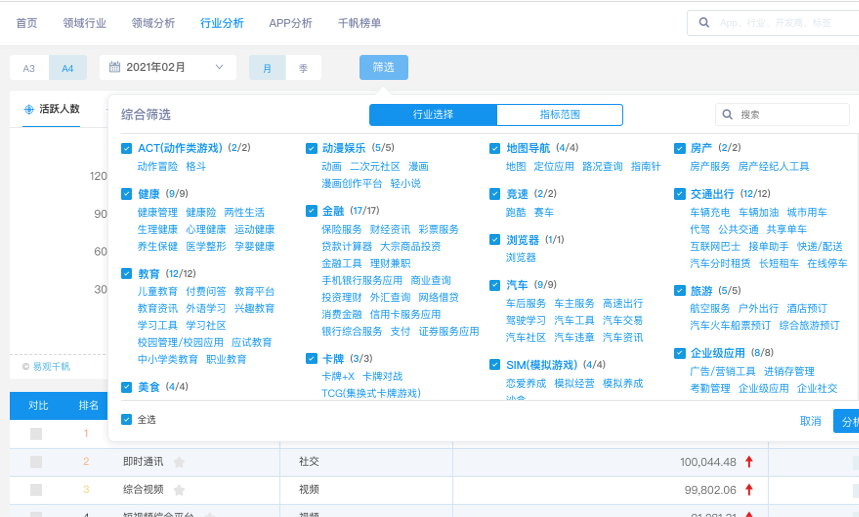Uncheck the ACT(动作类游戏) category checkbox
Image resolution: width=859 pixels, height=517 pixels.
pyautogui.click(x=127, y=148)
